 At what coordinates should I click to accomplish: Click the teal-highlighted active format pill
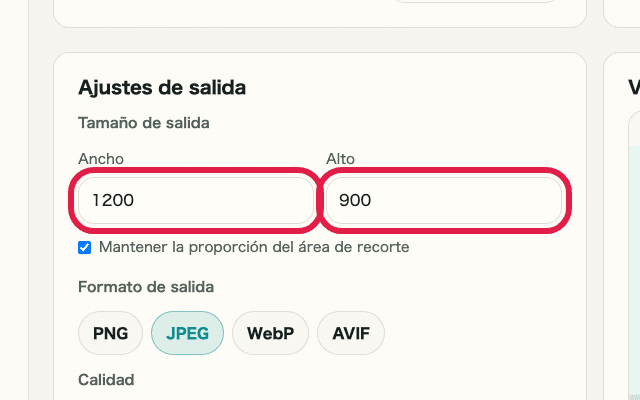187,334
